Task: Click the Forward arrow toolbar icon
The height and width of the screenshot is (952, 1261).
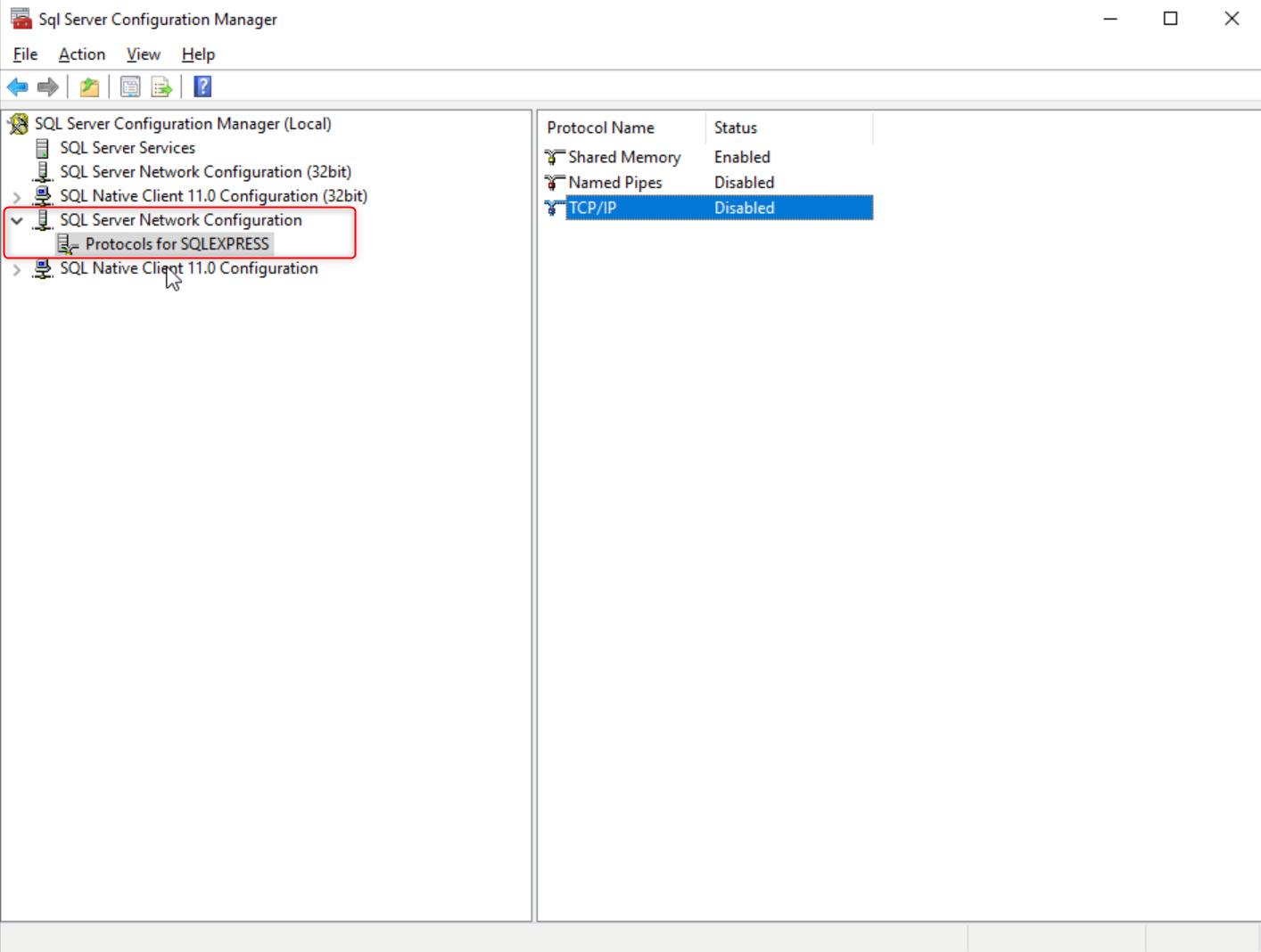Action: 48,86
